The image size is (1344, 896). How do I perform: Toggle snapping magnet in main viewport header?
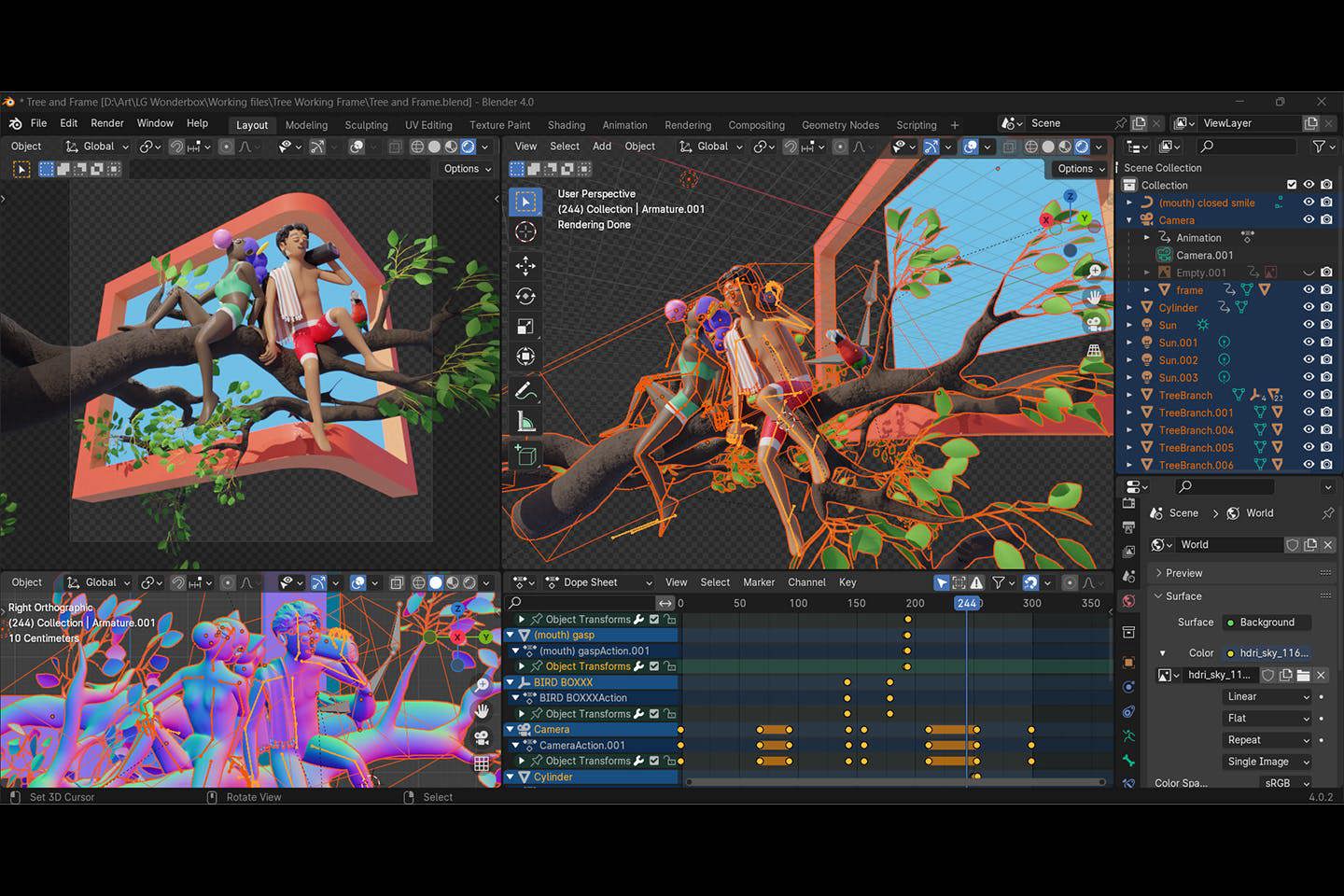(x=791, y=147)
